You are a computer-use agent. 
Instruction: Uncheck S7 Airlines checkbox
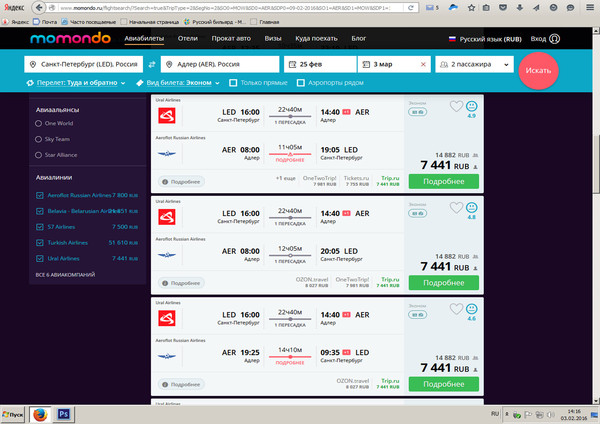point(39,227)
